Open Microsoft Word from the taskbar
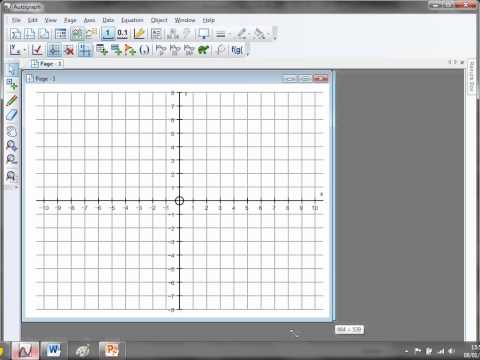Image resolution: width=480 pixels, height=360 pixels. coord(53,350)
